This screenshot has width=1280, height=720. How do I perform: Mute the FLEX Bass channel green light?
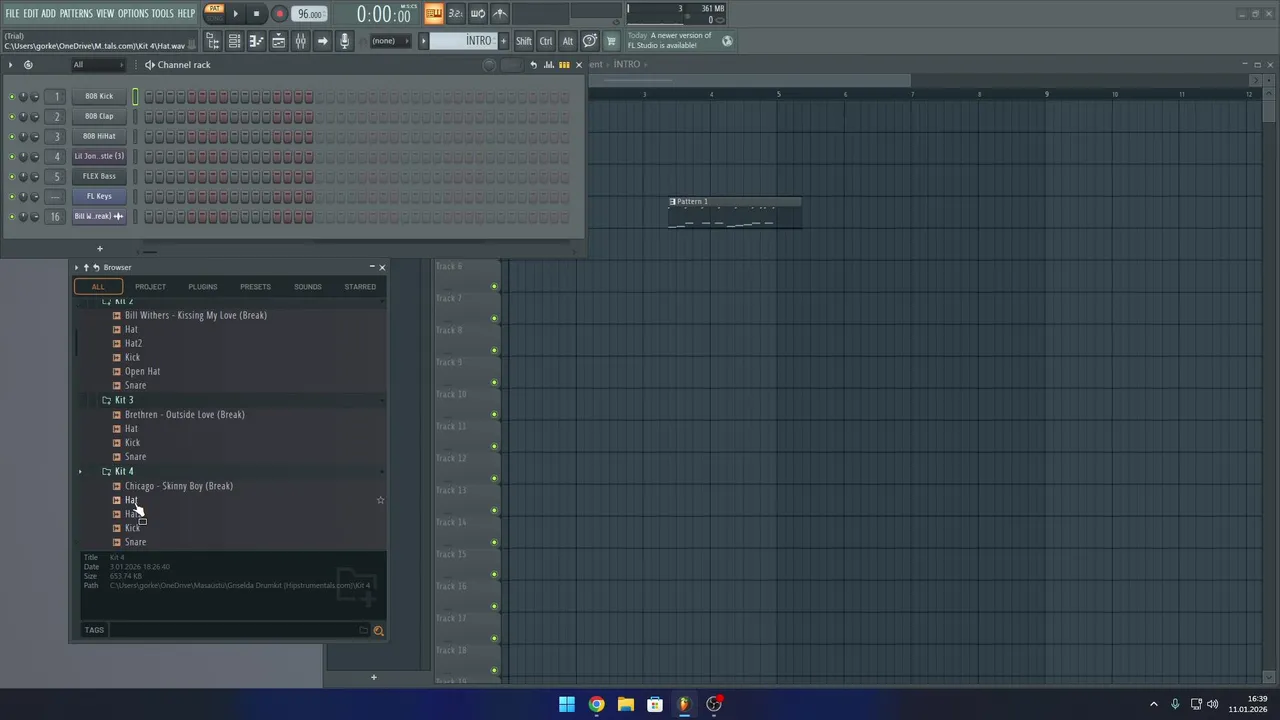click(12, 177)
